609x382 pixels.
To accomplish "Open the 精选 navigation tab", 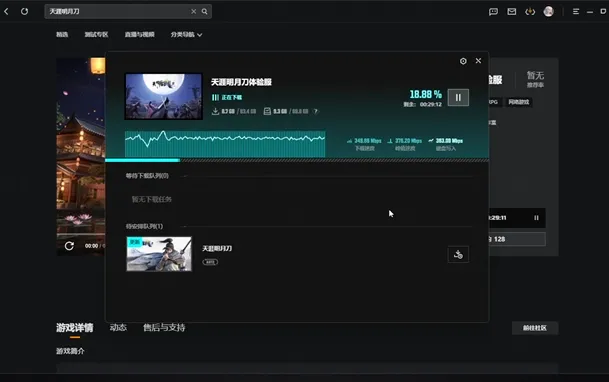I will [62, 35].
